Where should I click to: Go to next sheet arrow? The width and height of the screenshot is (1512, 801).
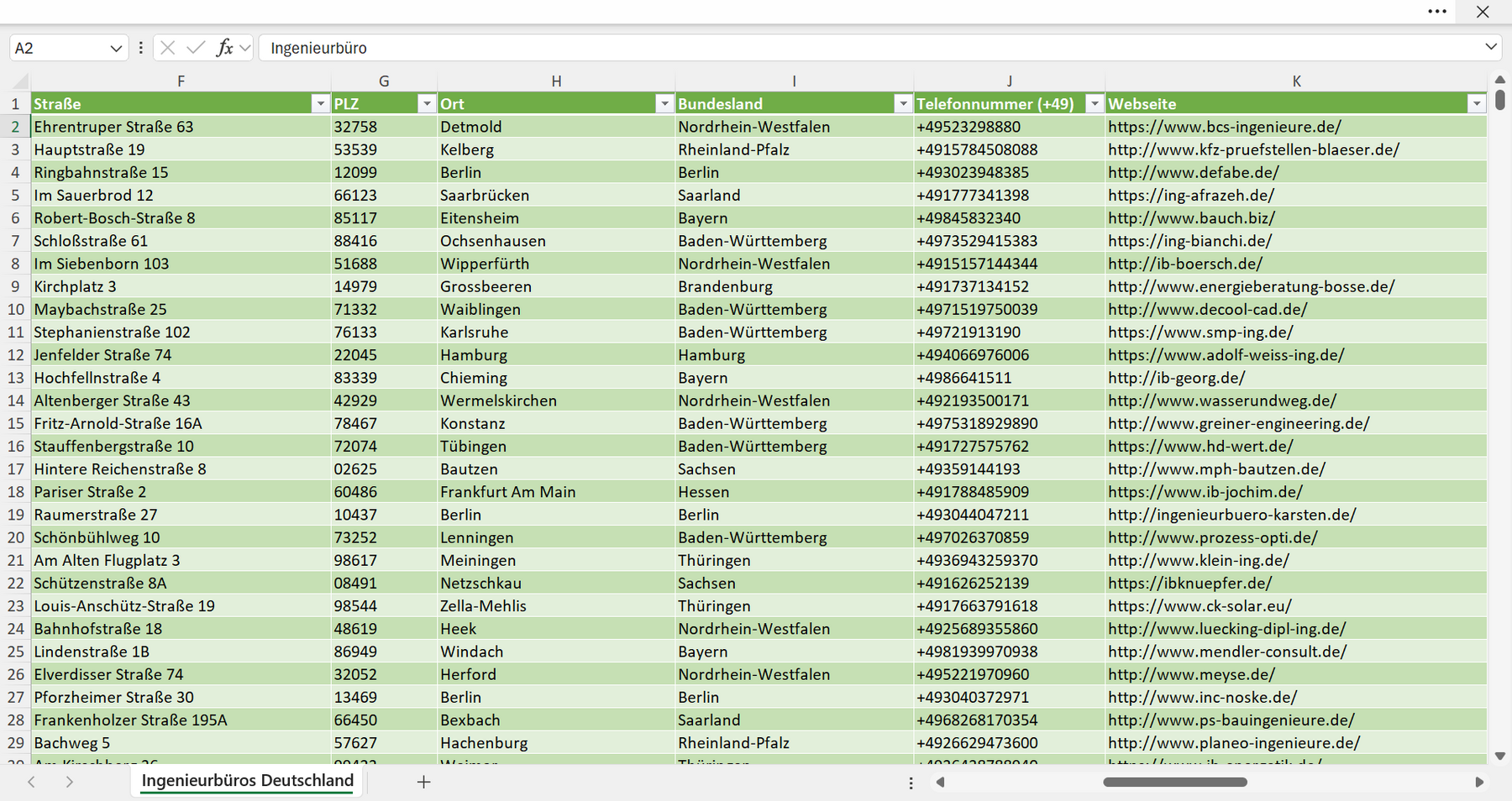[70, 782]
